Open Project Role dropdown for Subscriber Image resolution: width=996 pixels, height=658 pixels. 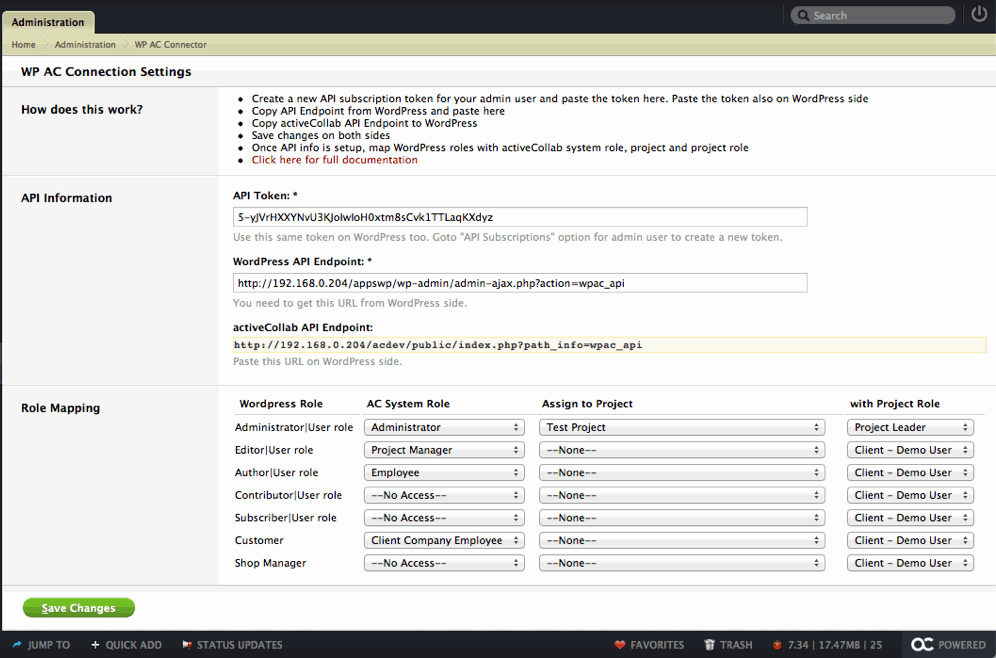pos(910,518)
